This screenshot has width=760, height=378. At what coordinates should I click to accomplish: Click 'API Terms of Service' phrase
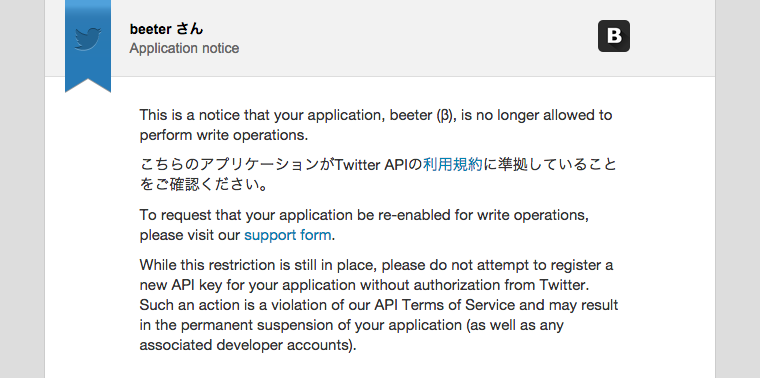[x=444, y=305]
